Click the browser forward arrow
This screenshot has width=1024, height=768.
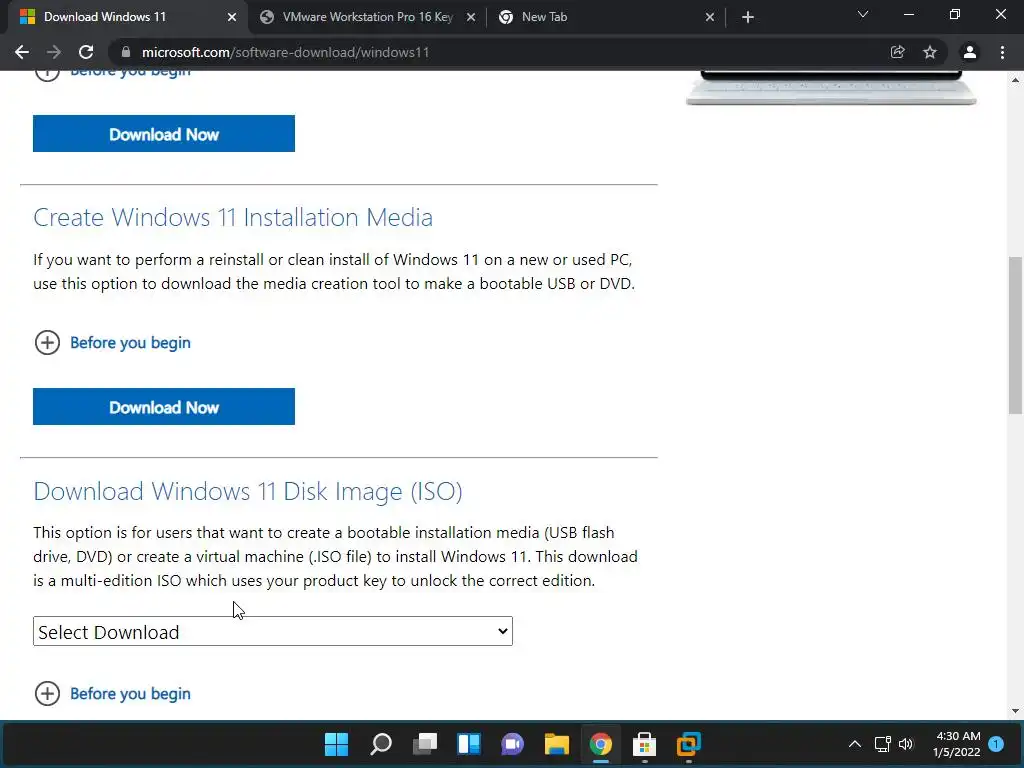(x=54, y=52)
